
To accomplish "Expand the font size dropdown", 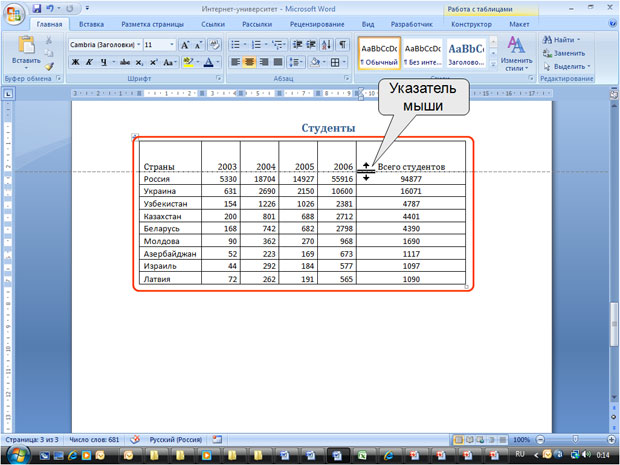I will 171,45.
